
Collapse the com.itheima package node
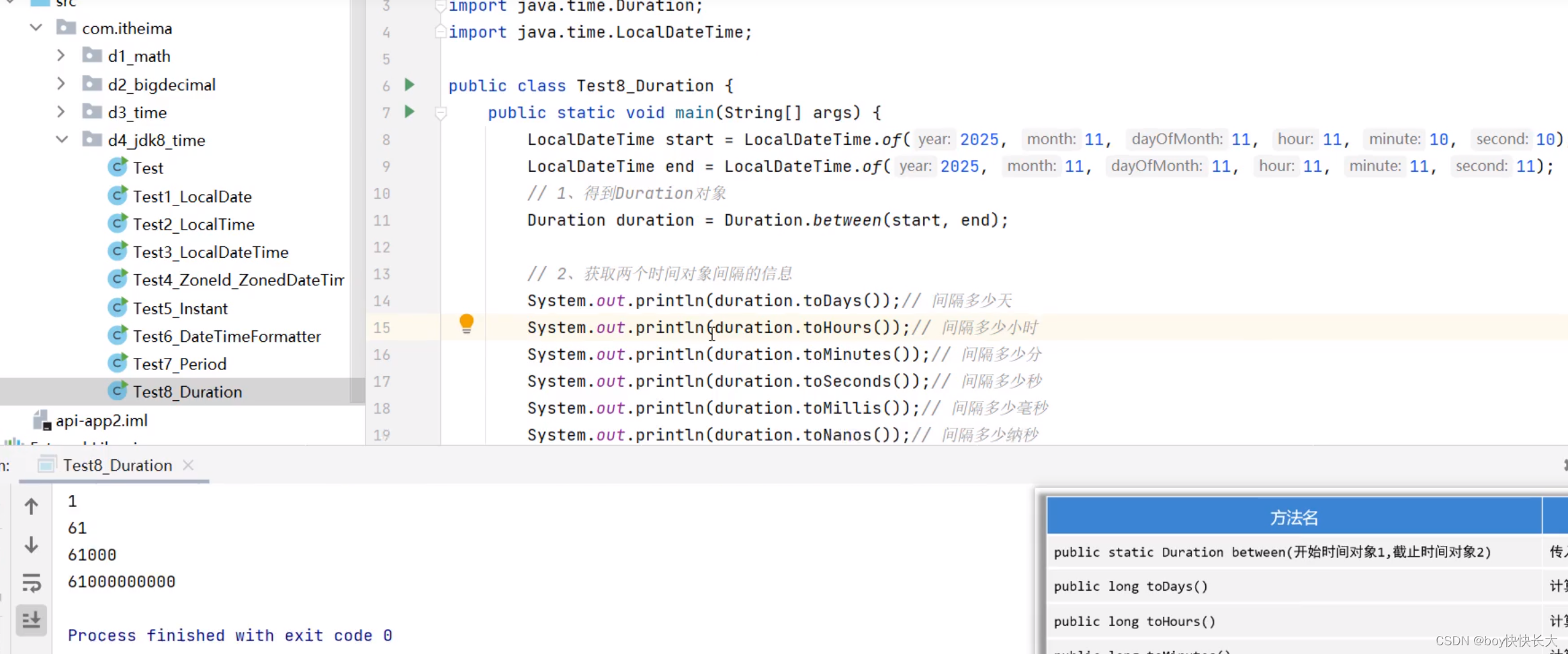click(x=36, y=28)
